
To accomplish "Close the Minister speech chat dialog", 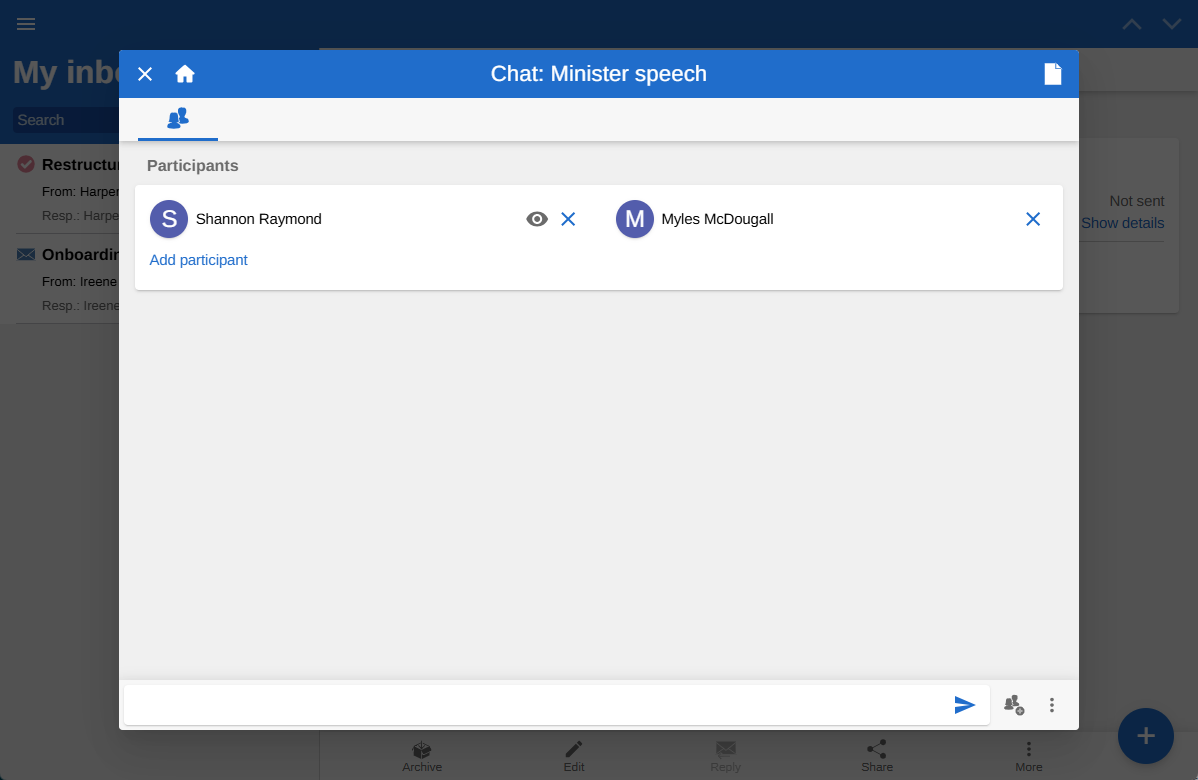I will pyautogui.click(x=145, y=74).
